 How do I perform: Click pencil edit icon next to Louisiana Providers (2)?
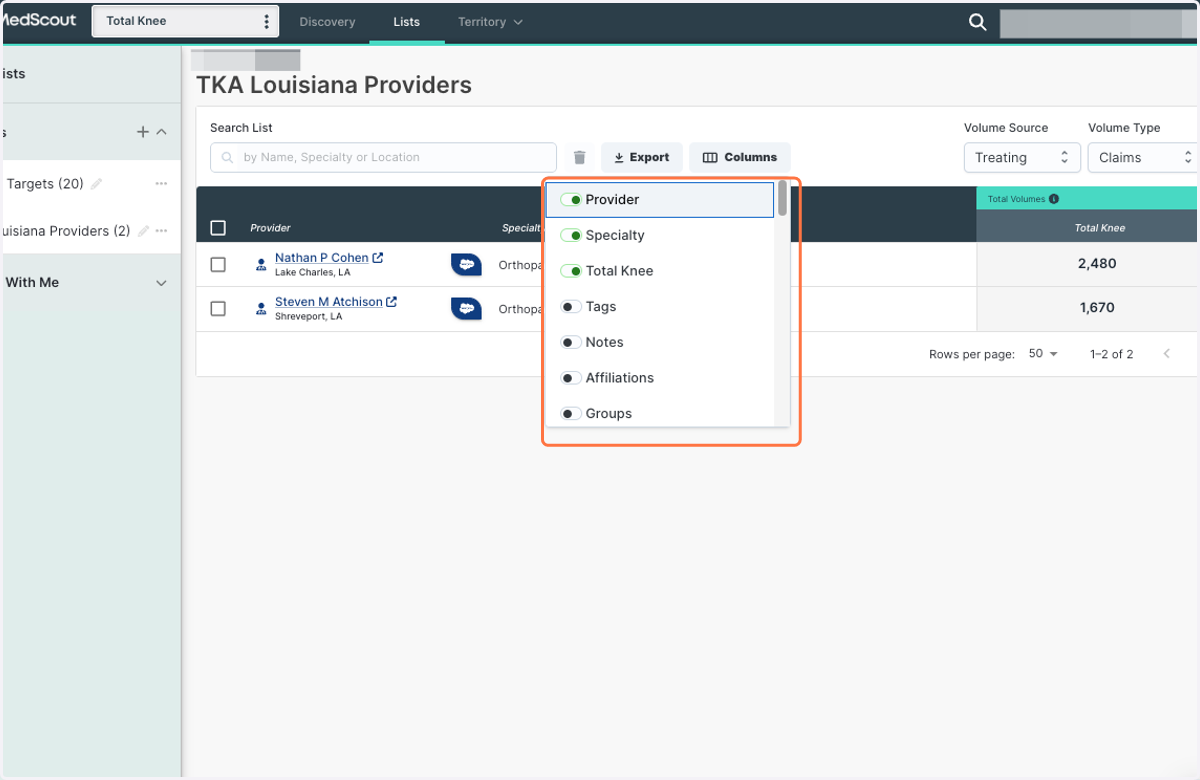pos(143,231)
